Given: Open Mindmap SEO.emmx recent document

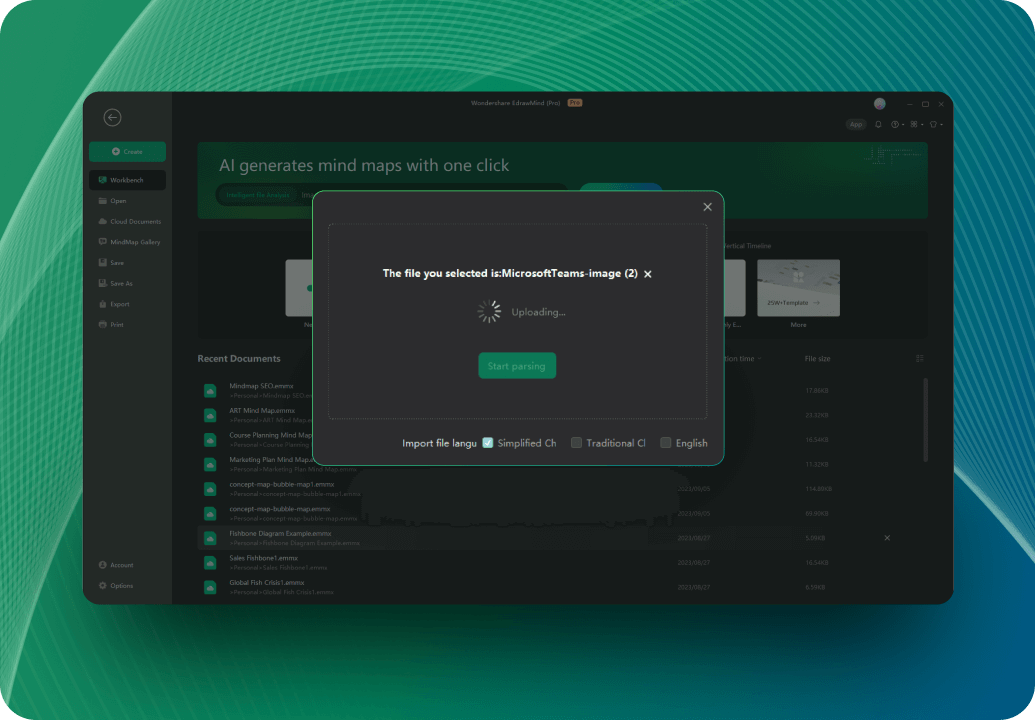Looking at the screenshot, I should click(261, 386).
